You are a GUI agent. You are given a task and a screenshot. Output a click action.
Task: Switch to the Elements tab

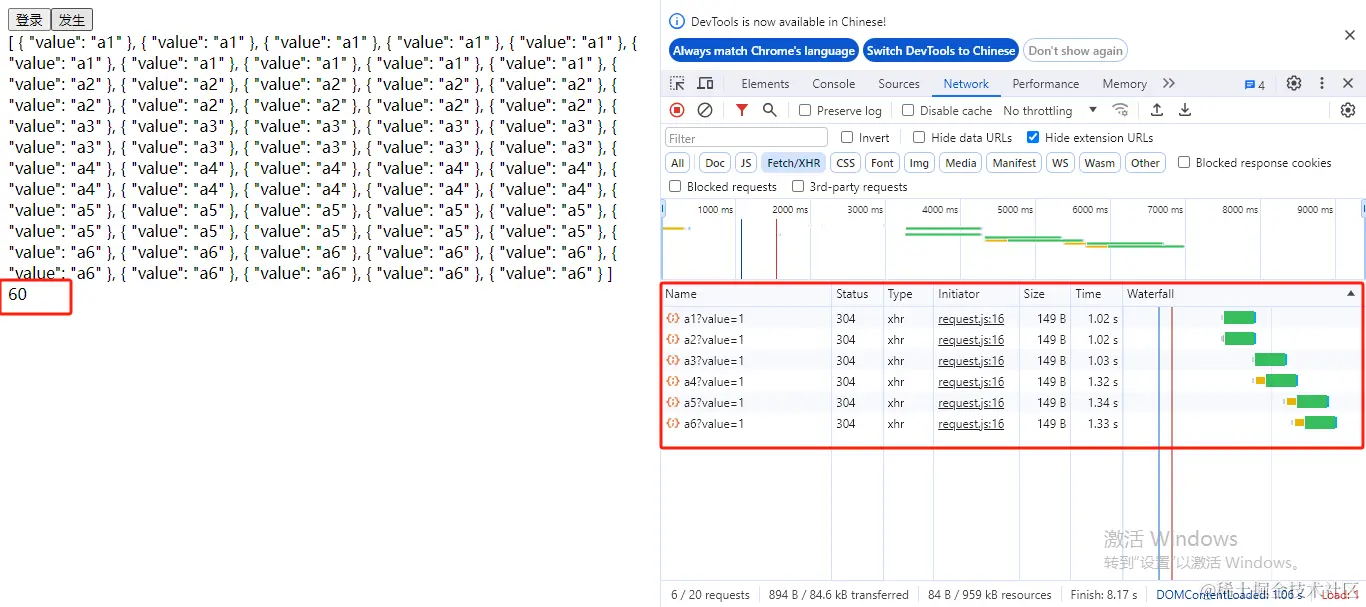click(x=765, y=84)
